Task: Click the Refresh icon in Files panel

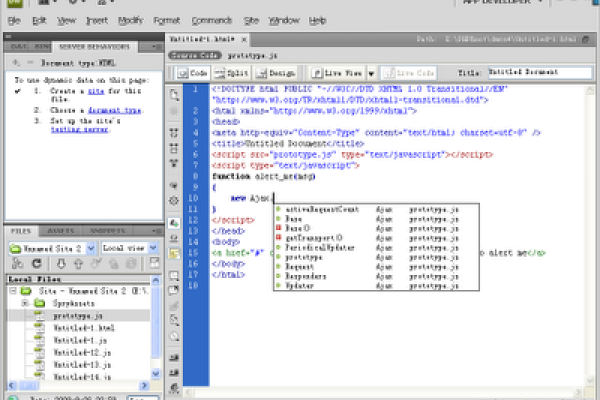Action: point(37,263)
